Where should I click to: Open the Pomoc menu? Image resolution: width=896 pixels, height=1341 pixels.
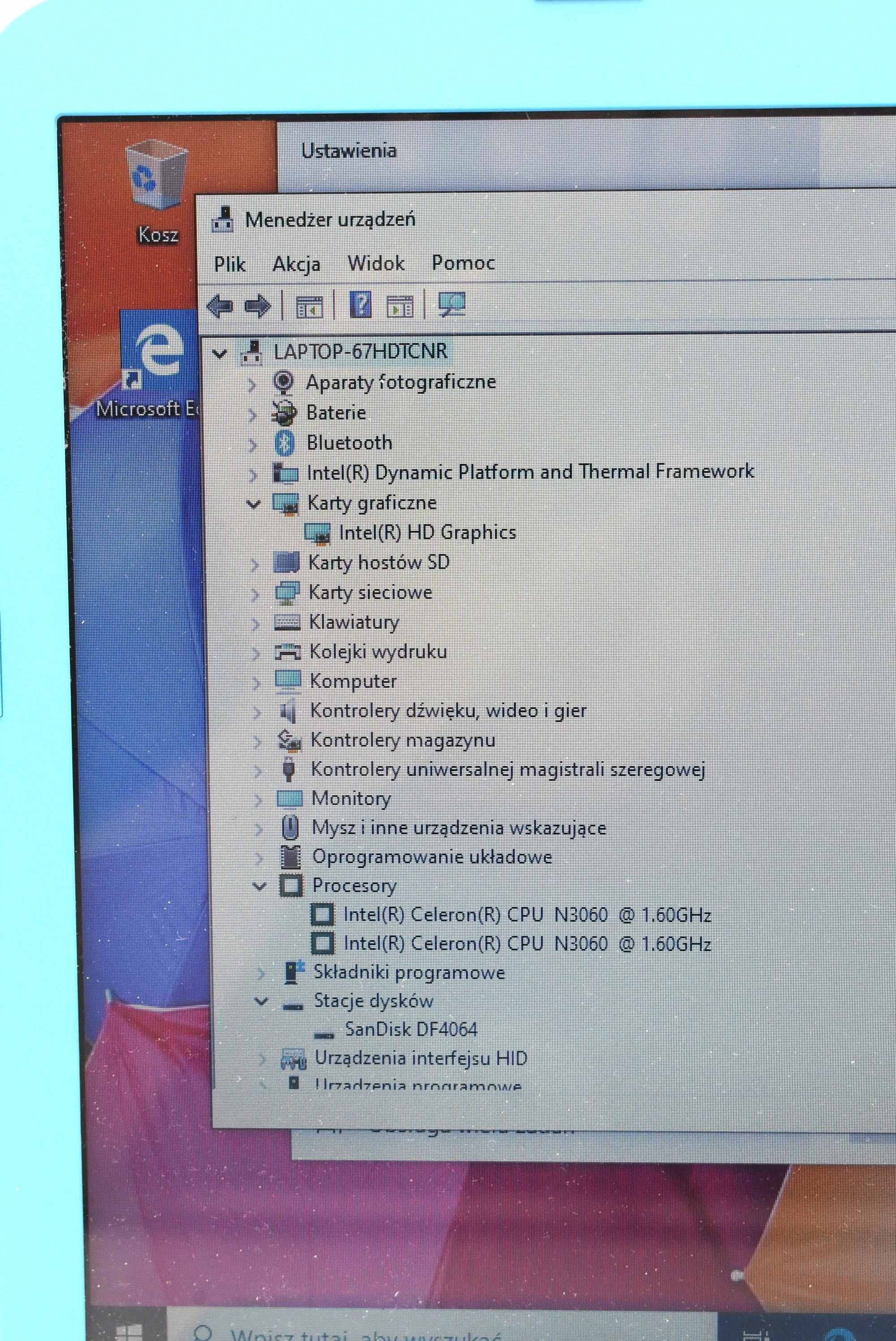pyautogui.click(x=463, y=263)
